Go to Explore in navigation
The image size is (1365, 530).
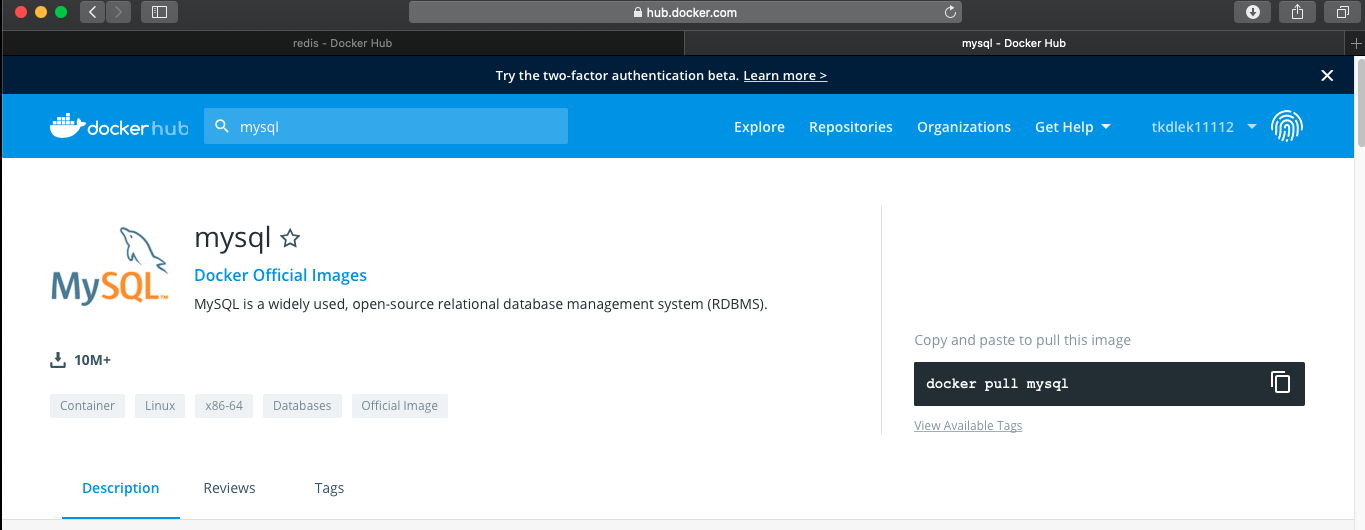(x=759, y=127)
